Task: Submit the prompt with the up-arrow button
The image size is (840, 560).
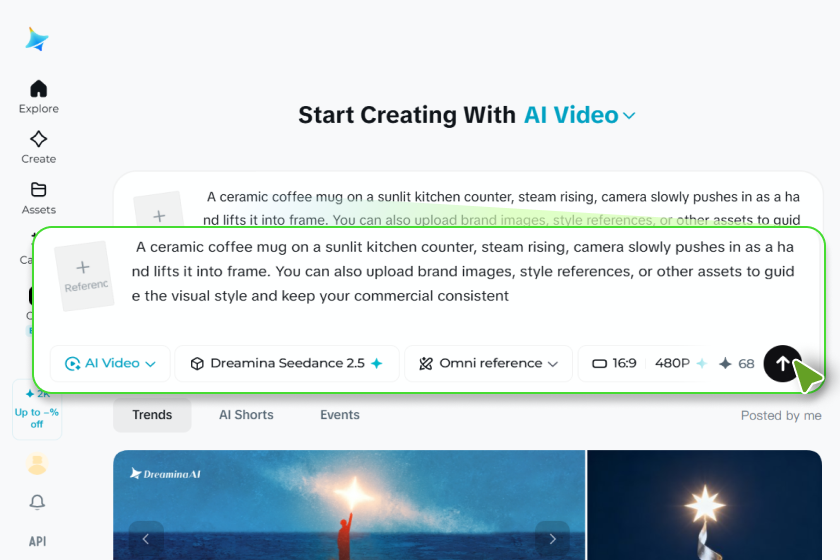Action: click(x=783, y=363)
